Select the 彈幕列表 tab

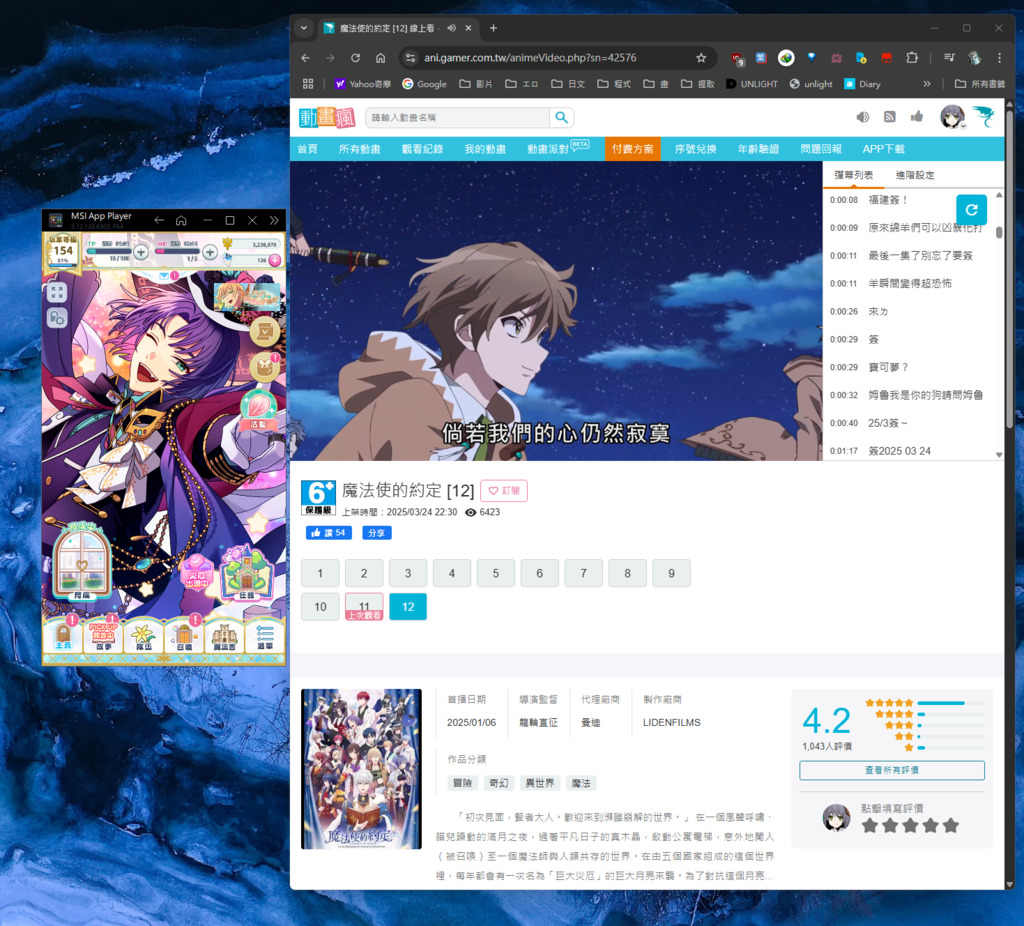[x=853, y=175]
